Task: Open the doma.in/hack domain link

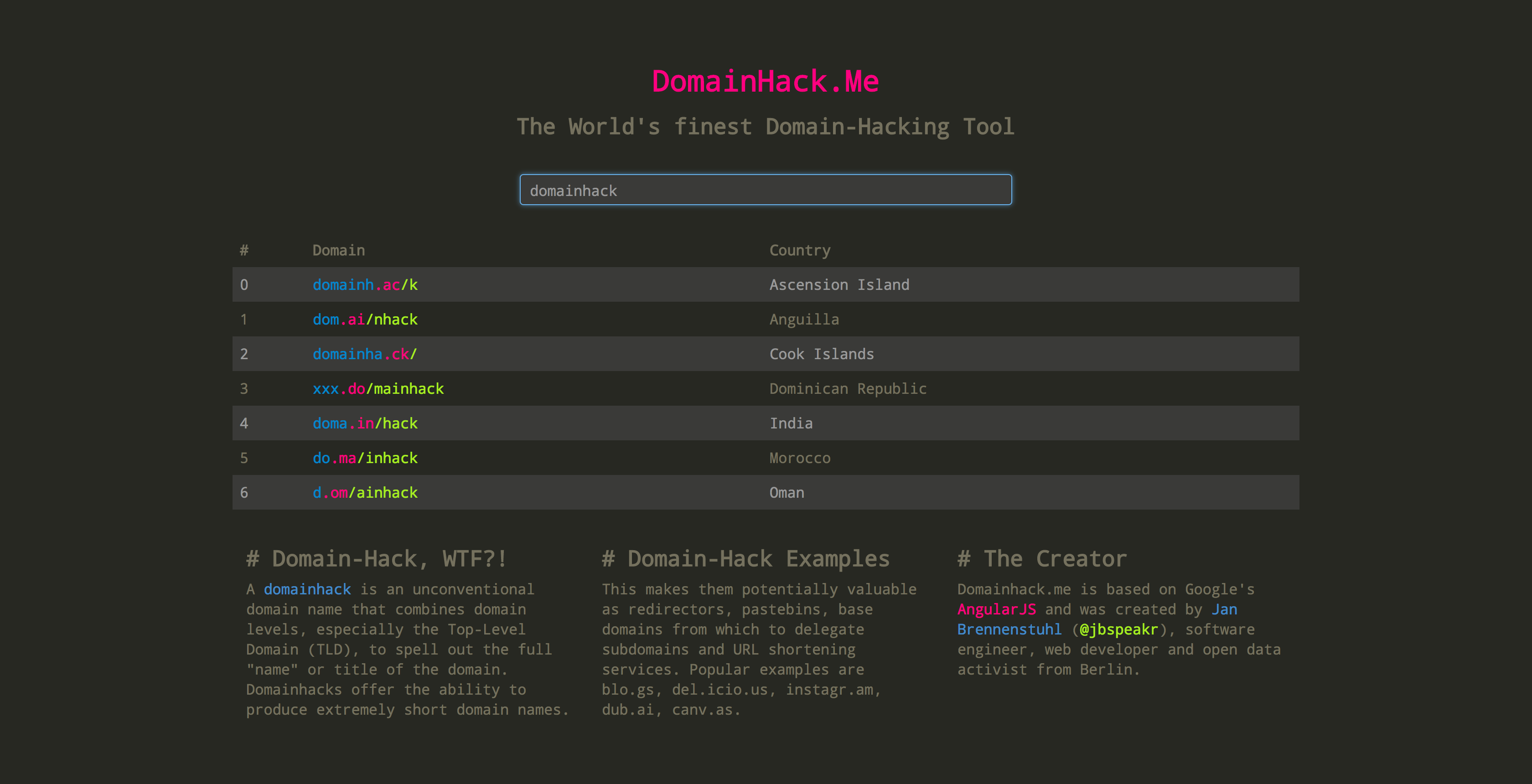Action: [x=365, y=423]
